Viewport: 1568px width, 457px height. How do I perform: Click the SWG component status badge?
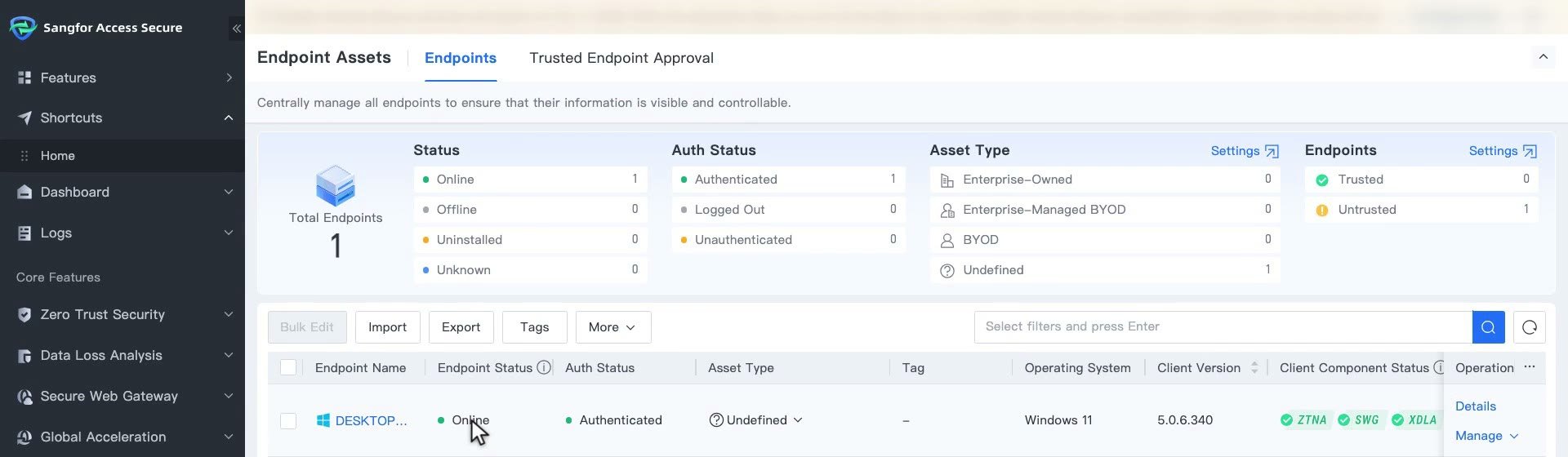coord(1360,420)
